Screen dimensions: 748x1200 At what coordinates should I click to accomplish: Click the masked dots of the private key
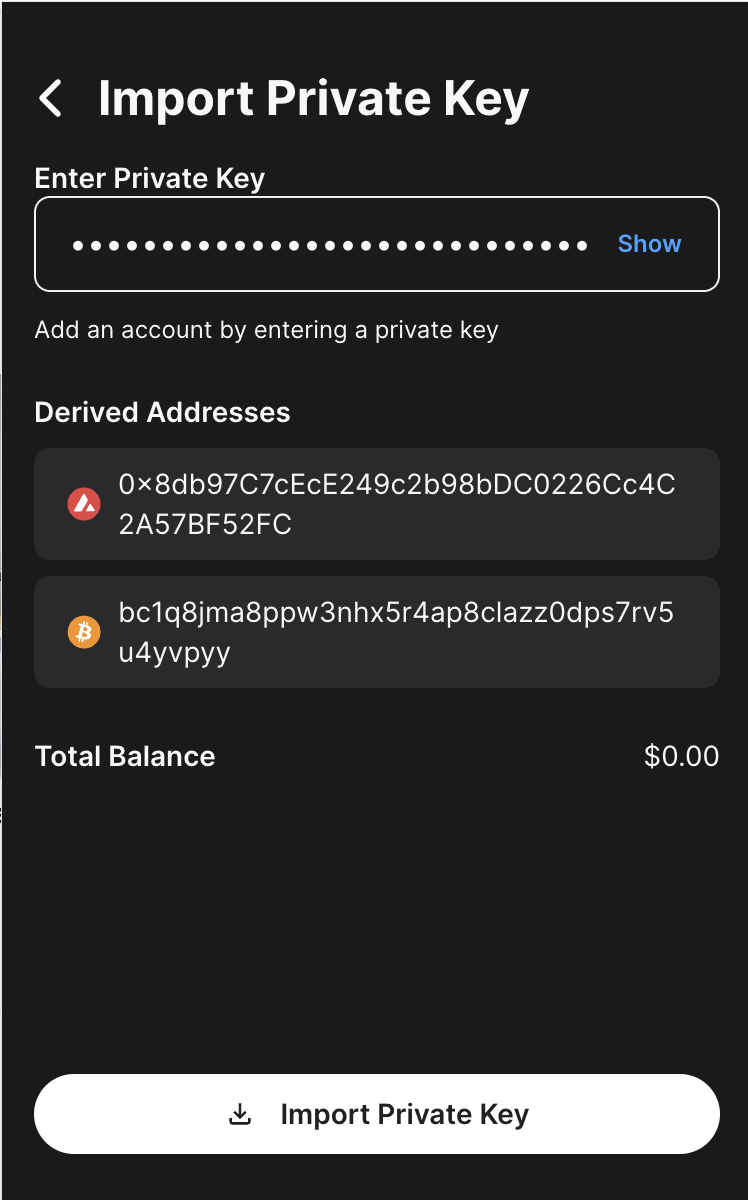pos(330,245)
